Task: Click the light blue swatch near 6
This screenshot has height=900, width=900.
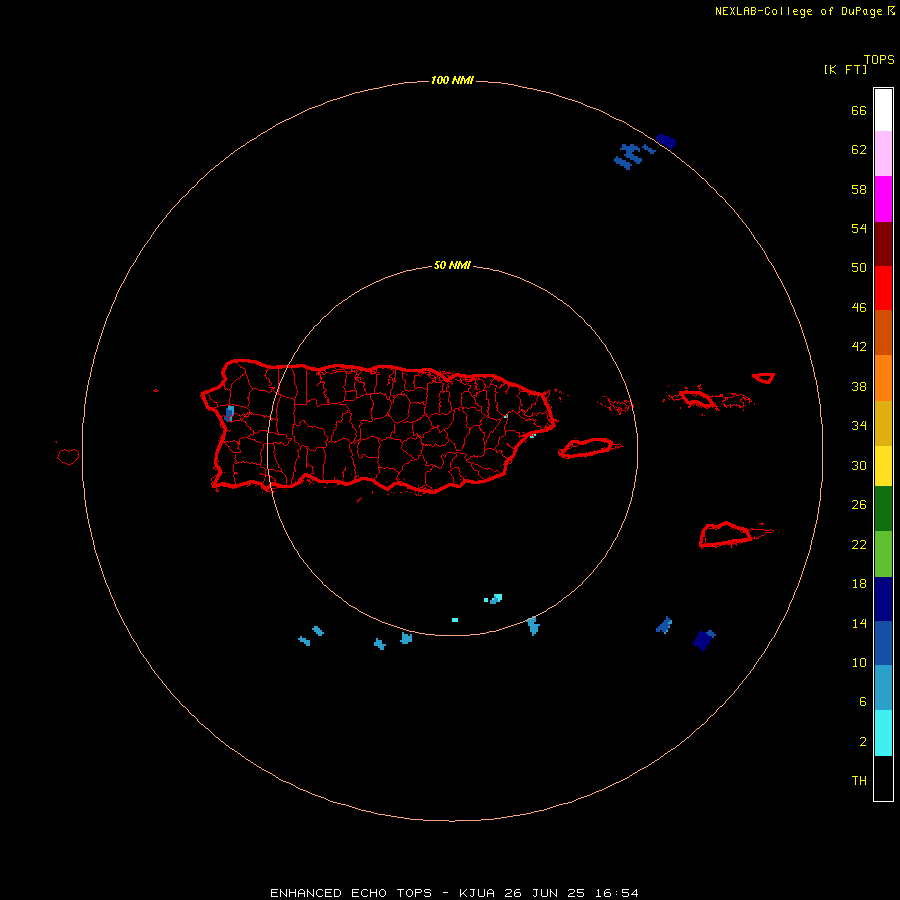Action: (883, 688)
